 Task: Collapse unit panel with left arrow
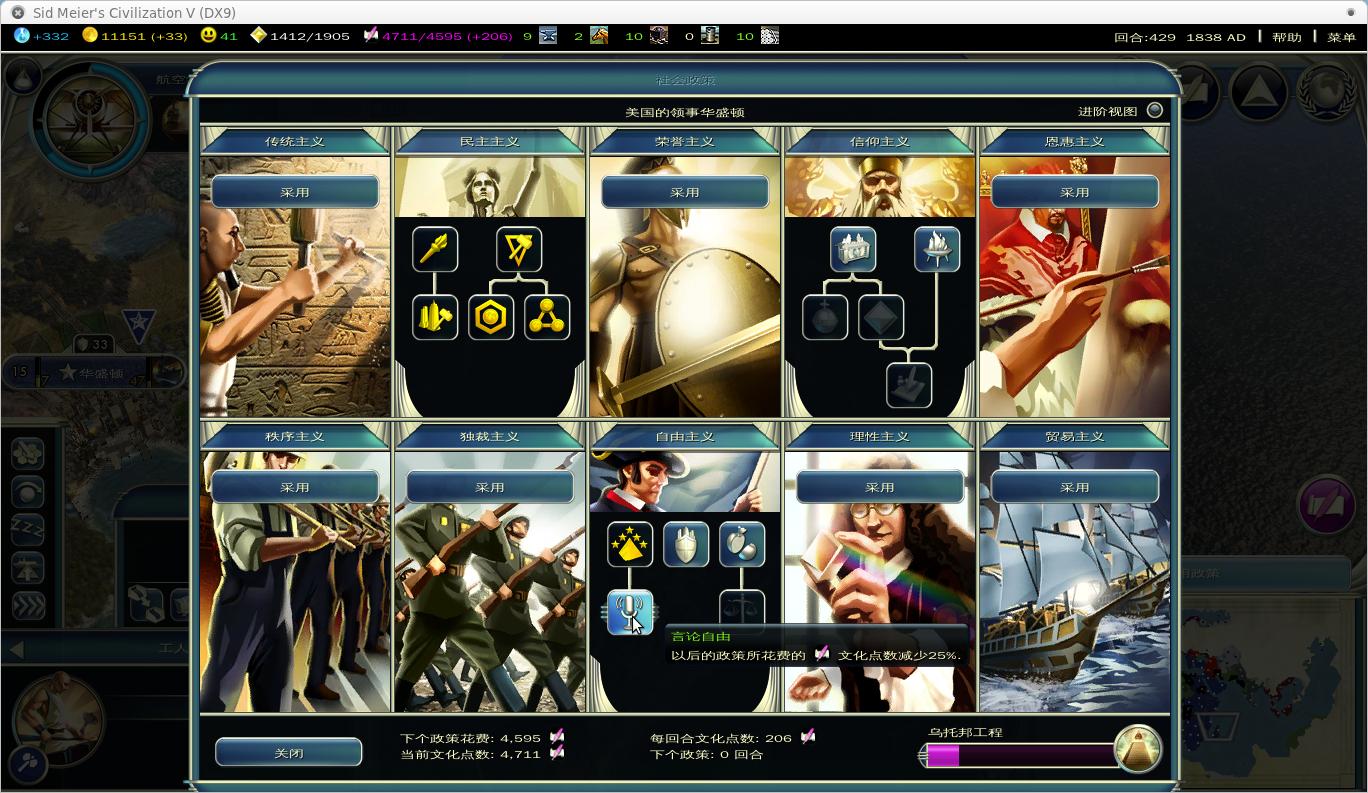point(16,650)
